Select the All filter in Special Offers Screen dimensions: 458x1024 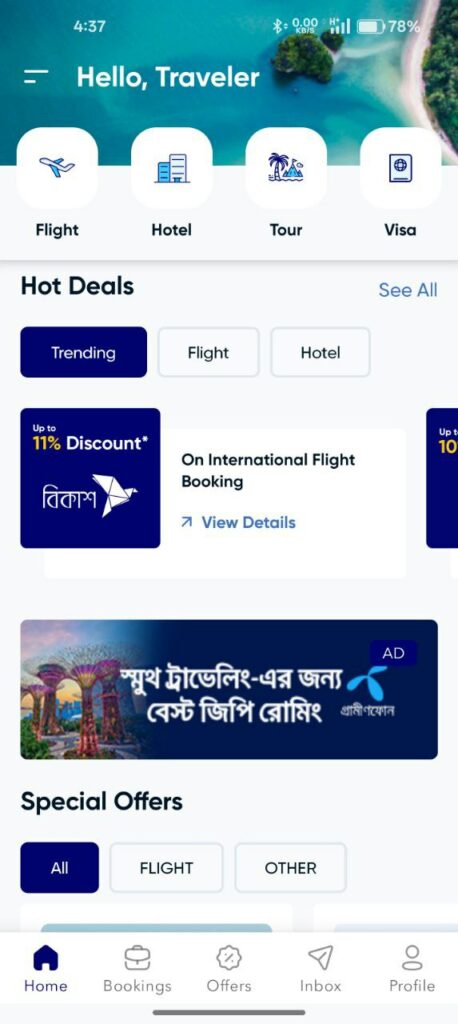coord(59,868)
